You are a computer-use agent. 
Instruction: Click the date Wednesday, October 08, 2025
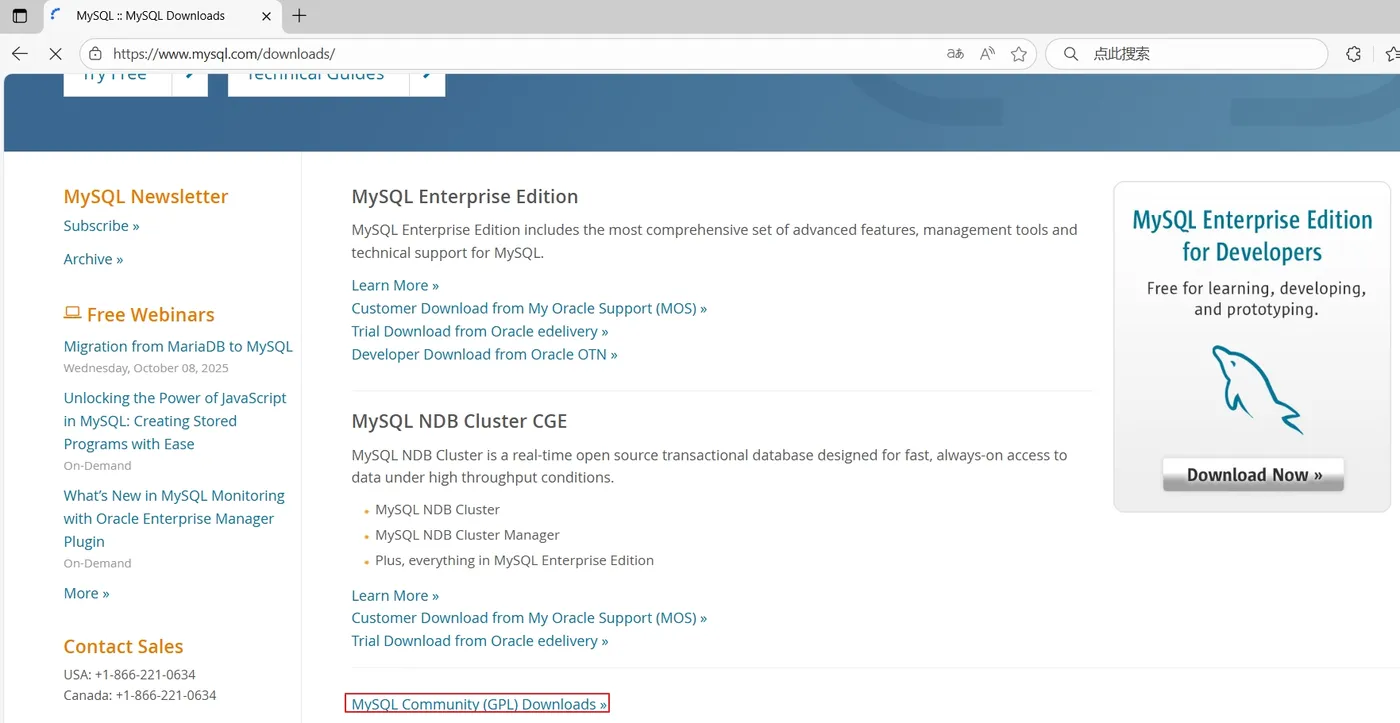pyautogui.click(x=146, y=368)
